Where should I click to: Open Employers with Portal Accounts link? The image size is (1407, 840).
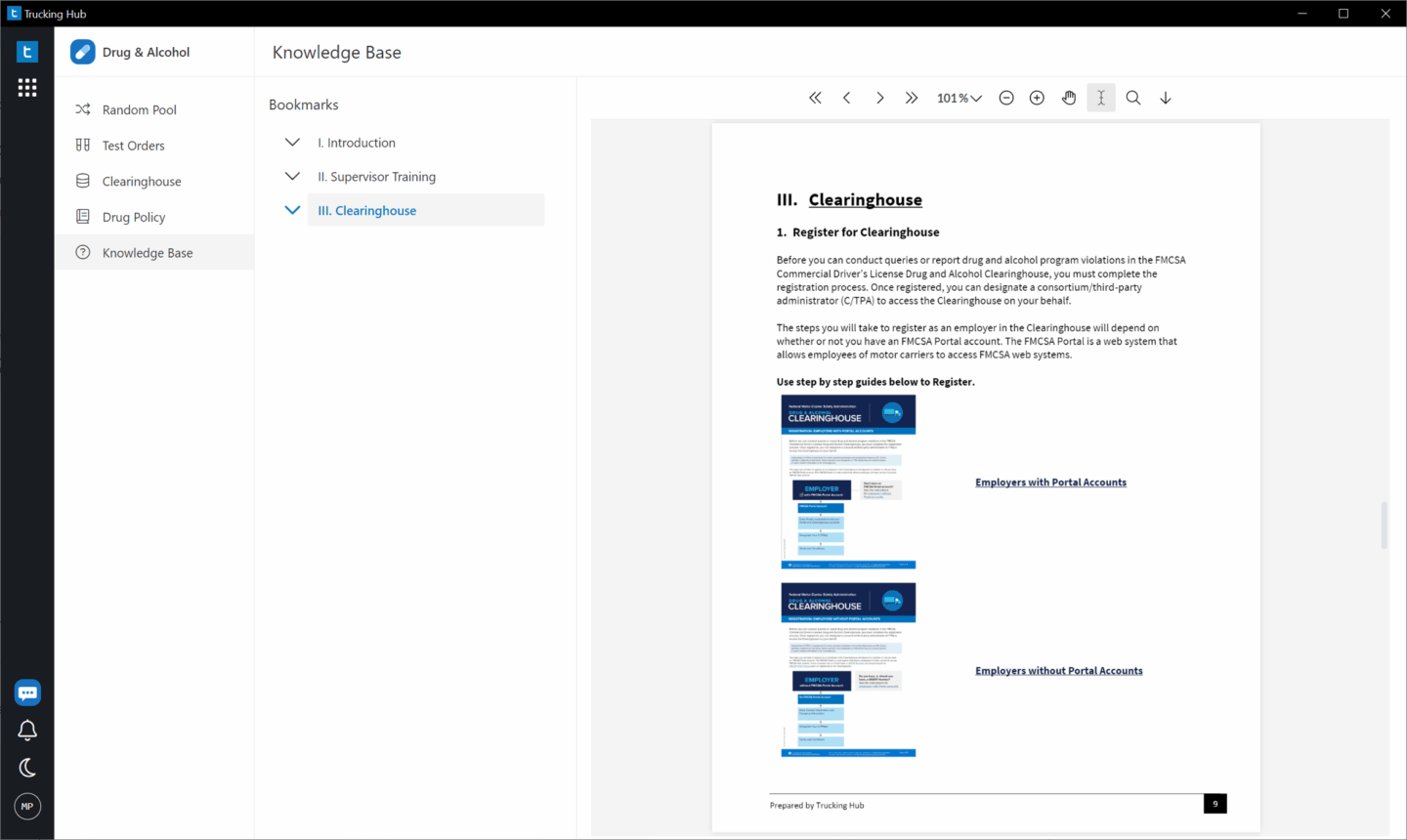(x=1050, y=483)
